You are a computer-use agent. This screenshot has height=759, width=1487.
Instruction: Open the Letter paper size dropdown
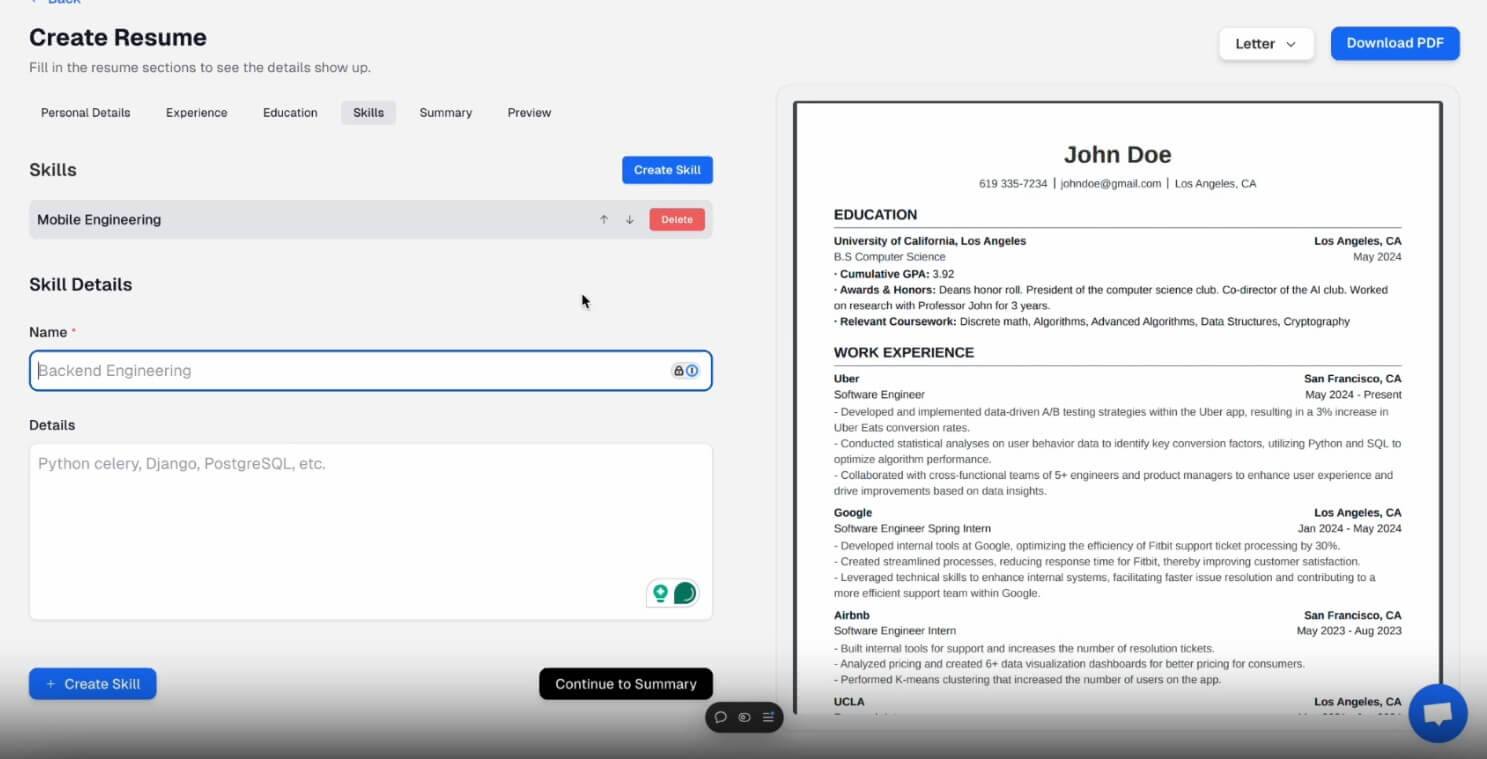[x=1266, y=44]
